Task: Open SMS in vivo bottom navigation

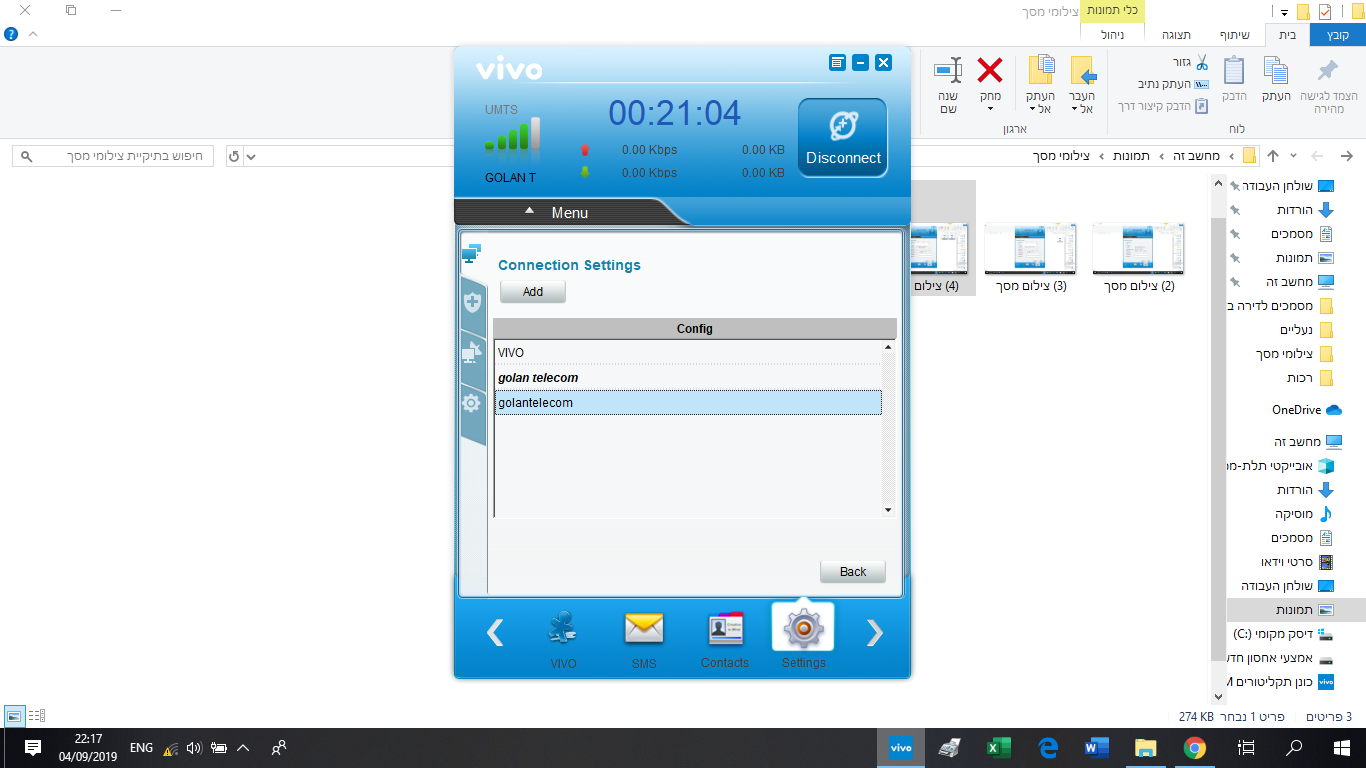Action: (644, 639)
